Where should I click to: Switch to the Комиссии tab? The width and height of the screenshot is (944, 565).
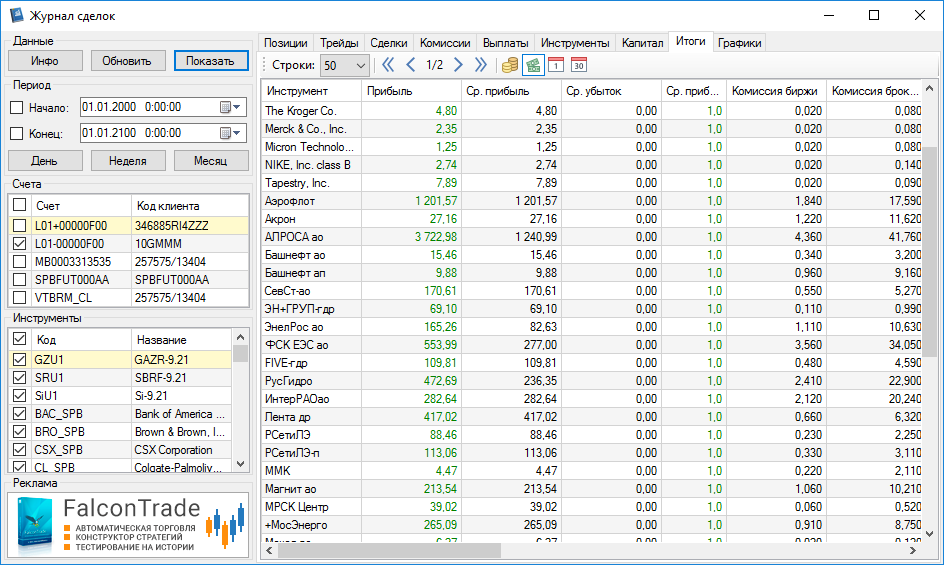[445, 43]
